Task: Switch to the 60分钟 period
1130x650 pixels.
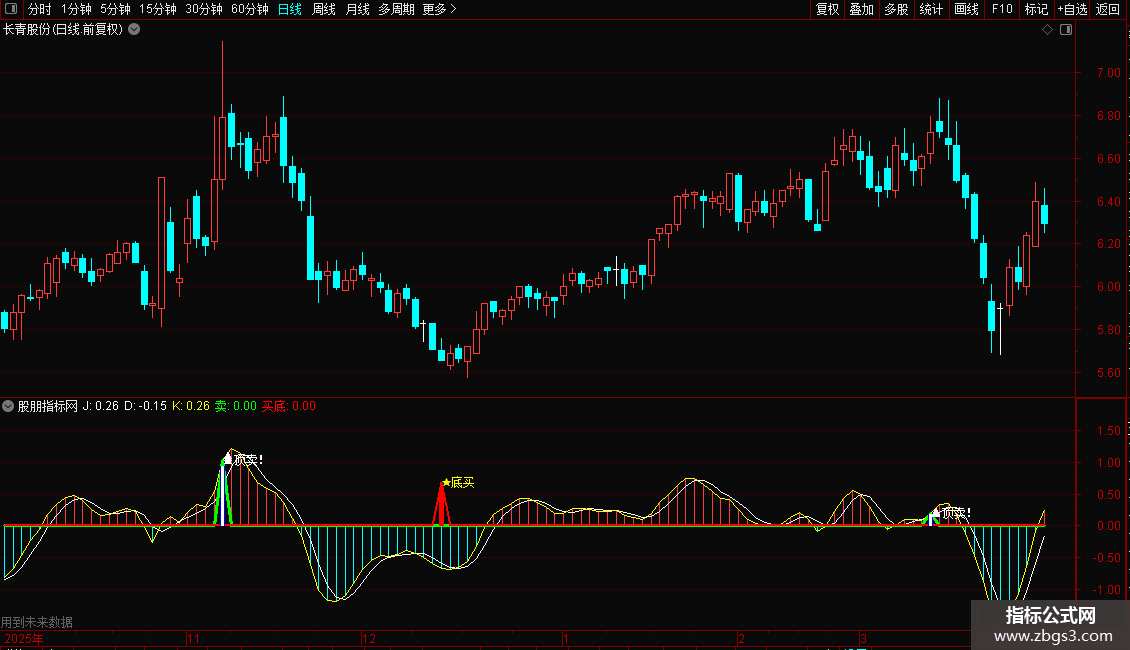Action: [249, 9]
